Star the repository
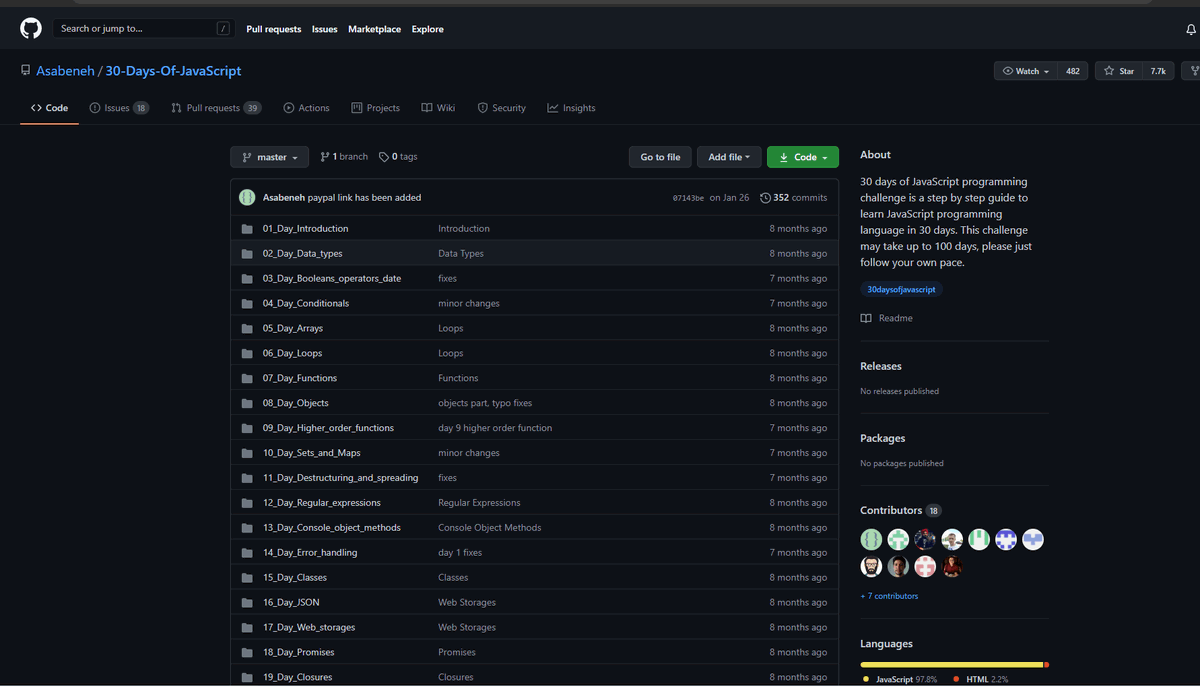Viewport: 1200px width, 687px height. click(x=1120, y=71)
